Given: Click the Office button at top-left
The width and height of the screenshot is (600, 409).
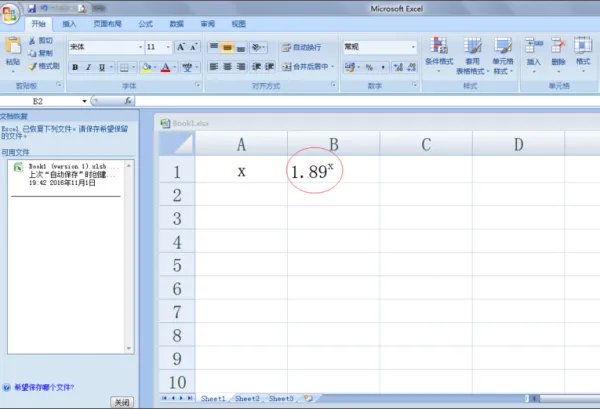Looking at the screenshot, I should (x=13, y=13).
